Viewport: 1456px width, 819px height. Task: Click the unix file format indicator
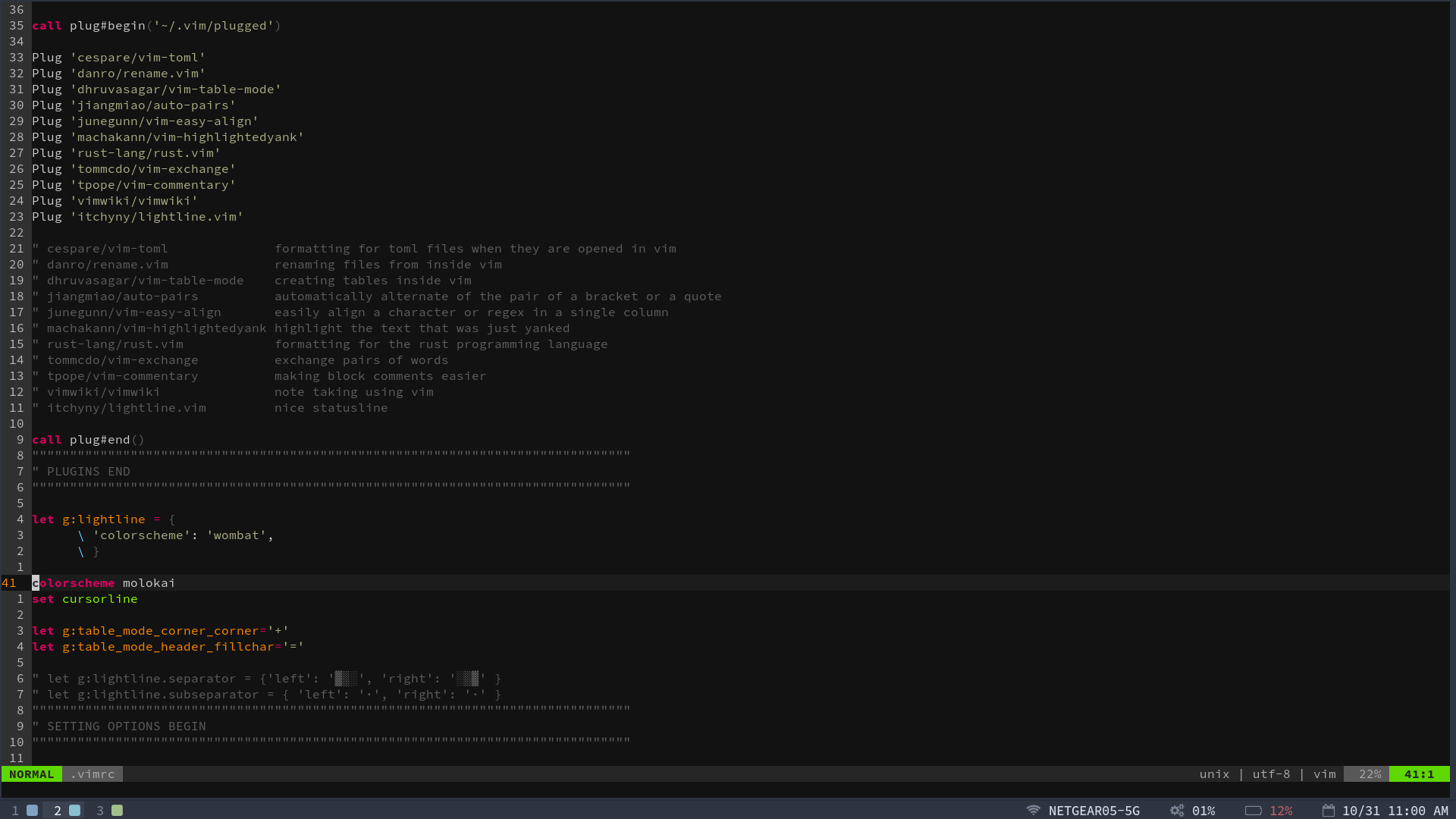(x=1214, y=773)
